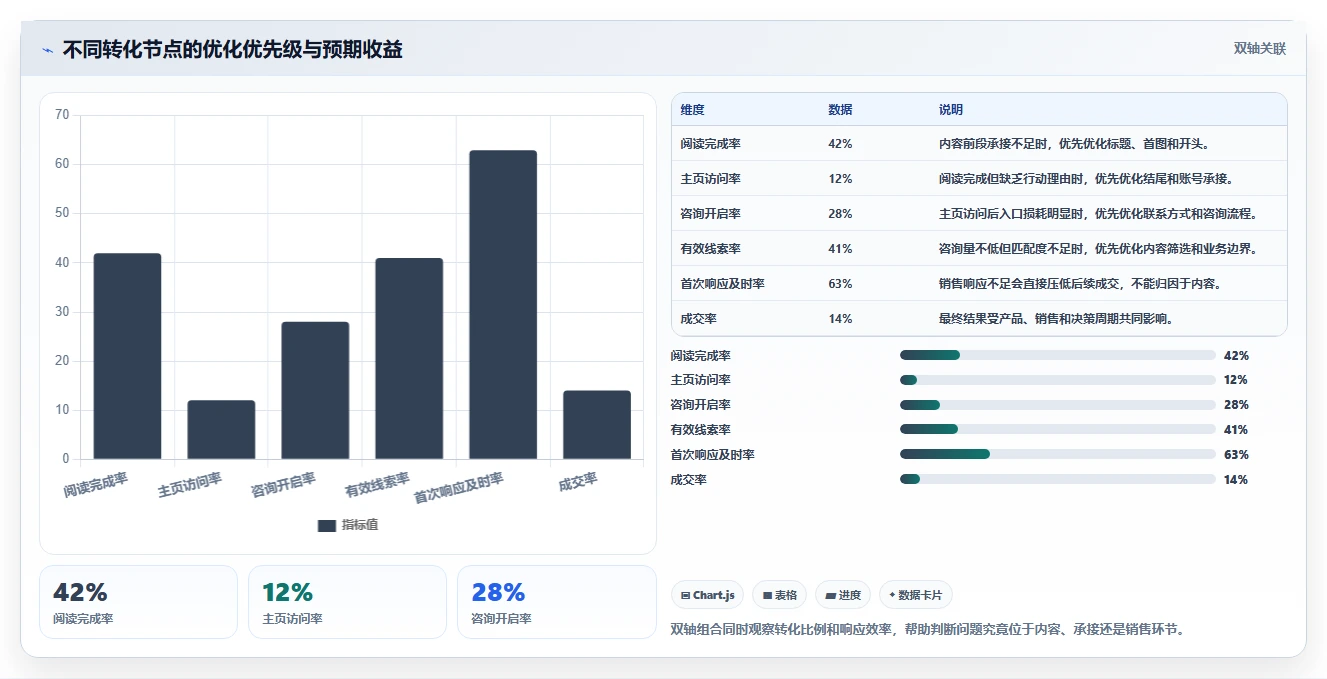Click the 维度 table column header
Screen dimensions: 1327x679
coord(692,110)
